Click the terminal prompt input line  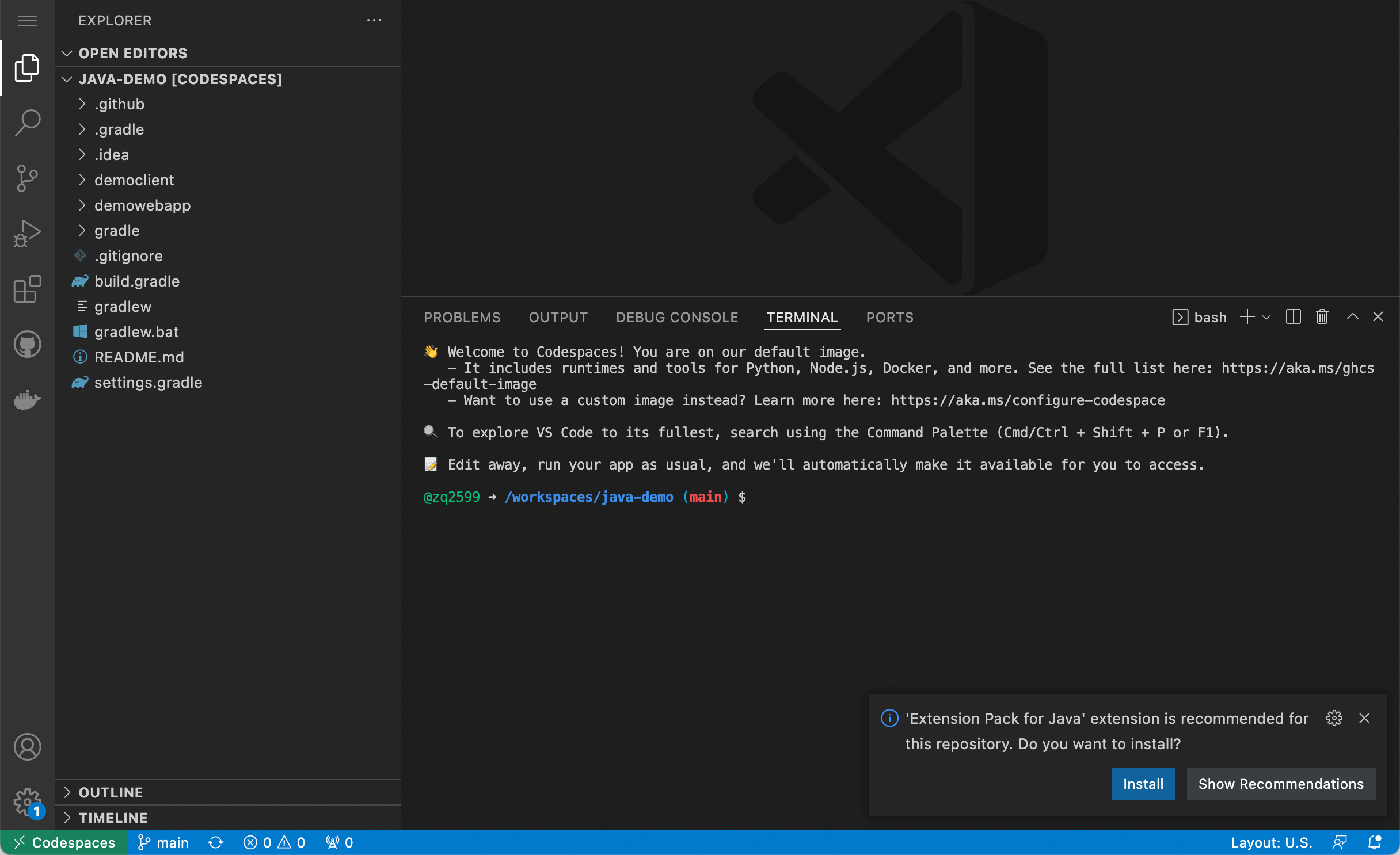584,497
